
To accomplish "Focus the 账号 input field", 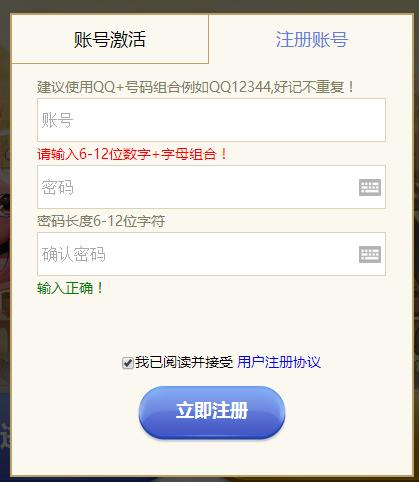I will [211, 120].
